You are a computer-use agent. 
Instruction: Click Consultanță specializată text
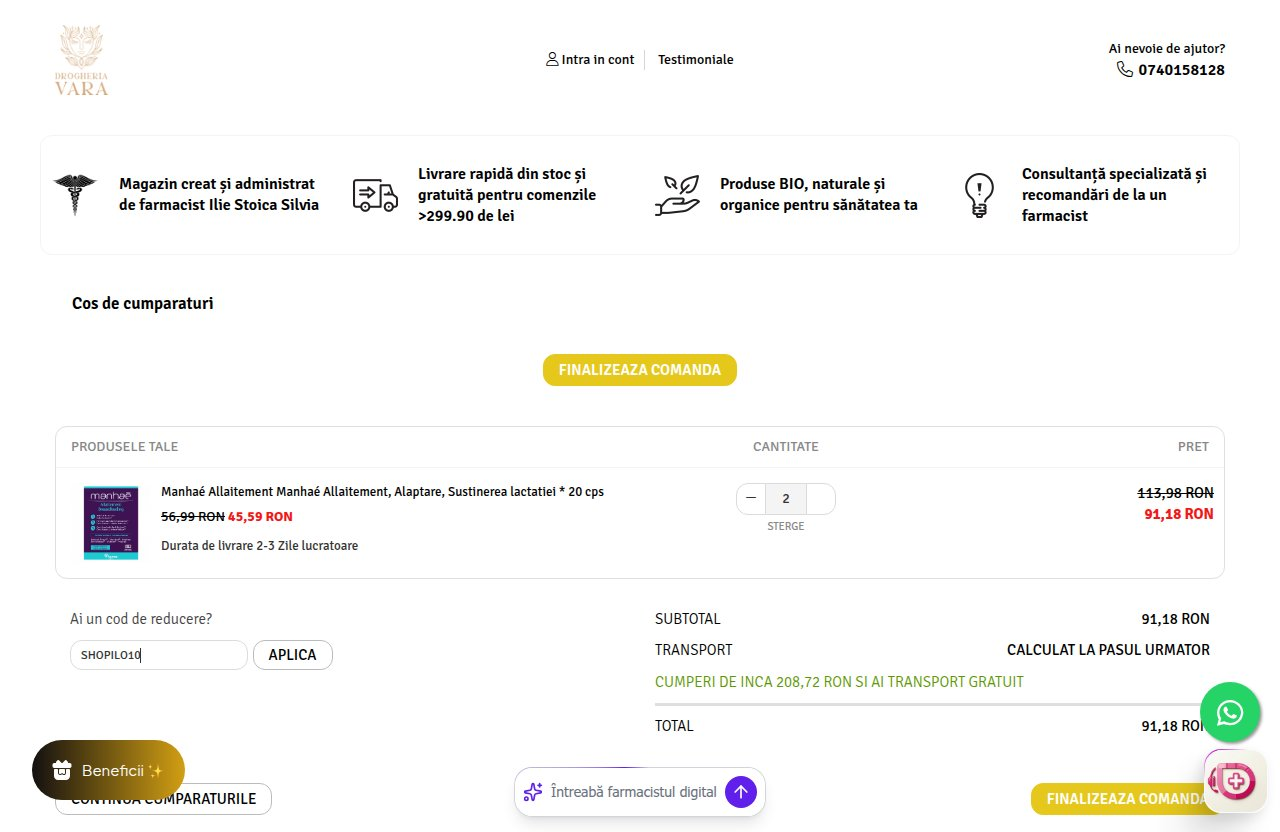[x=1114, y=195]
